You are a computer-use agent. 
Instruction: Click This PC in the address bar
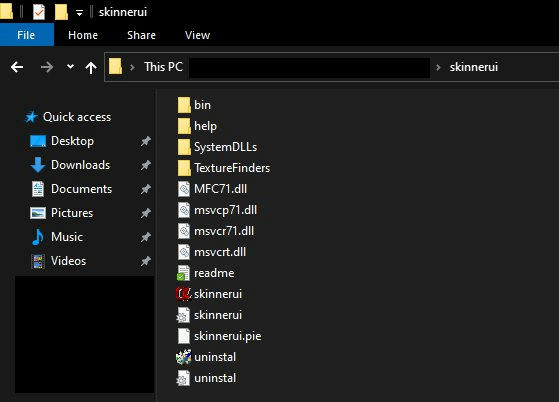click(x=163, y=67)
